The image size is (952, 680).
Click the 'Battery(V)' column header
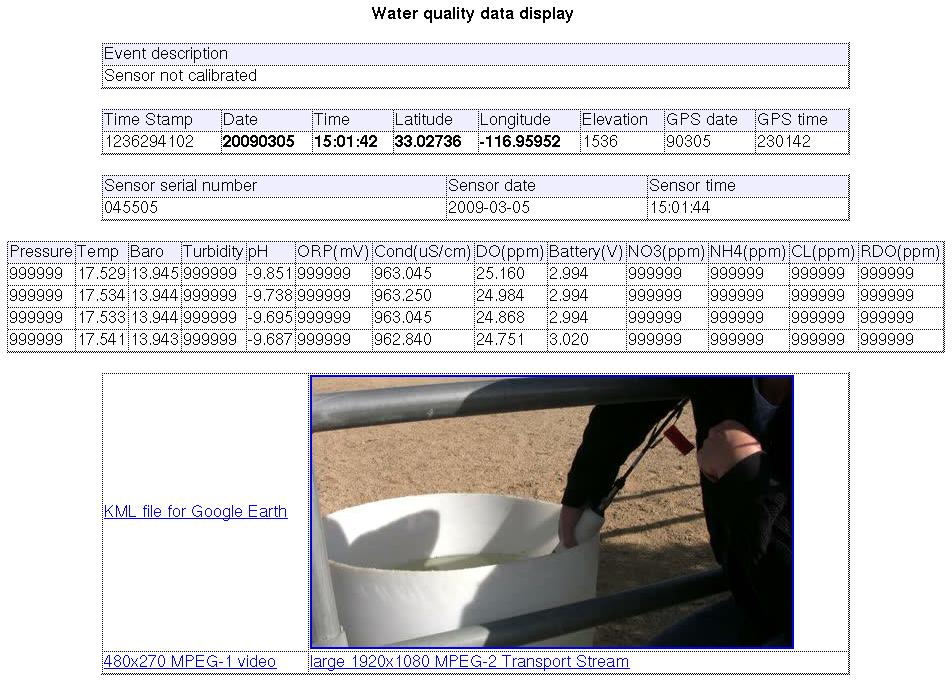(585, 251)
